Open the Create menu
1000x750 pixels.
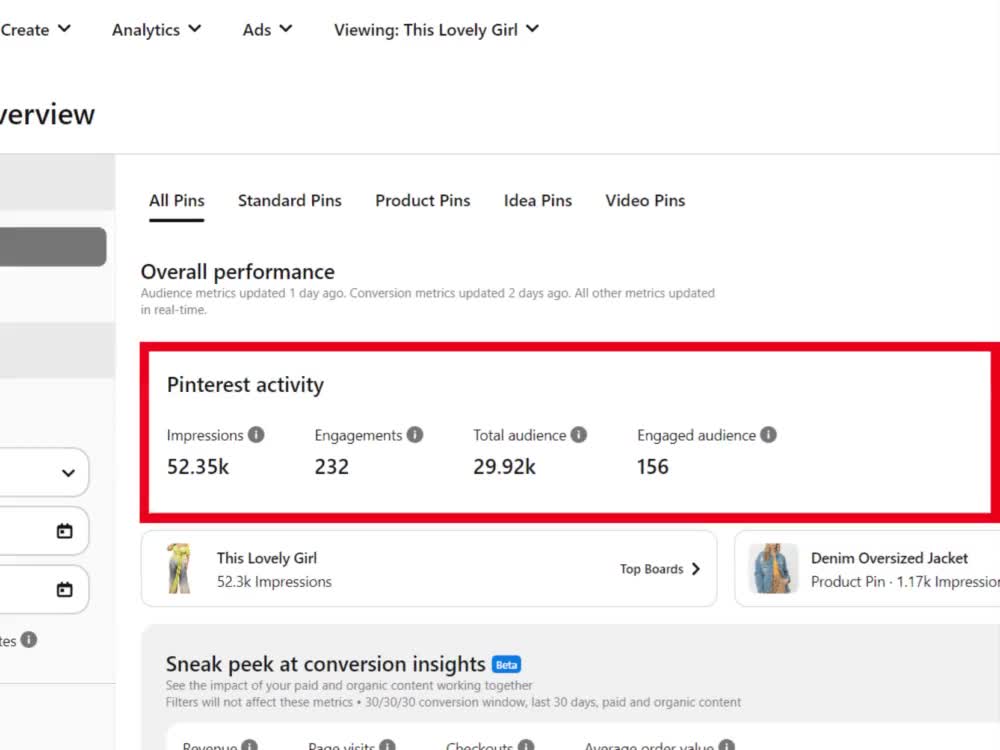coord(35,29)
